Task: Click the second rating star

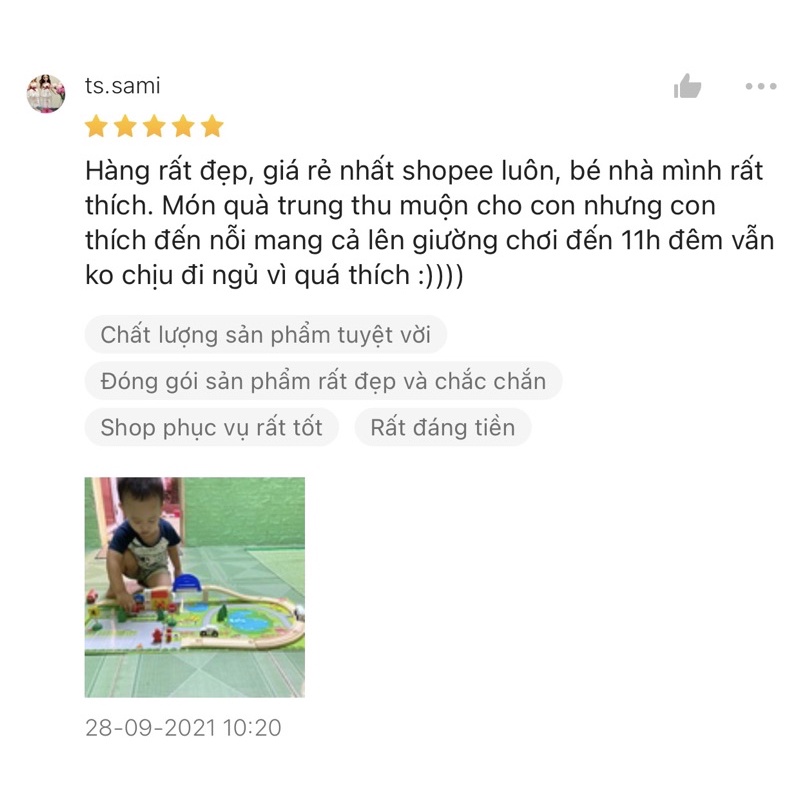Action: (x=125, y=126)
